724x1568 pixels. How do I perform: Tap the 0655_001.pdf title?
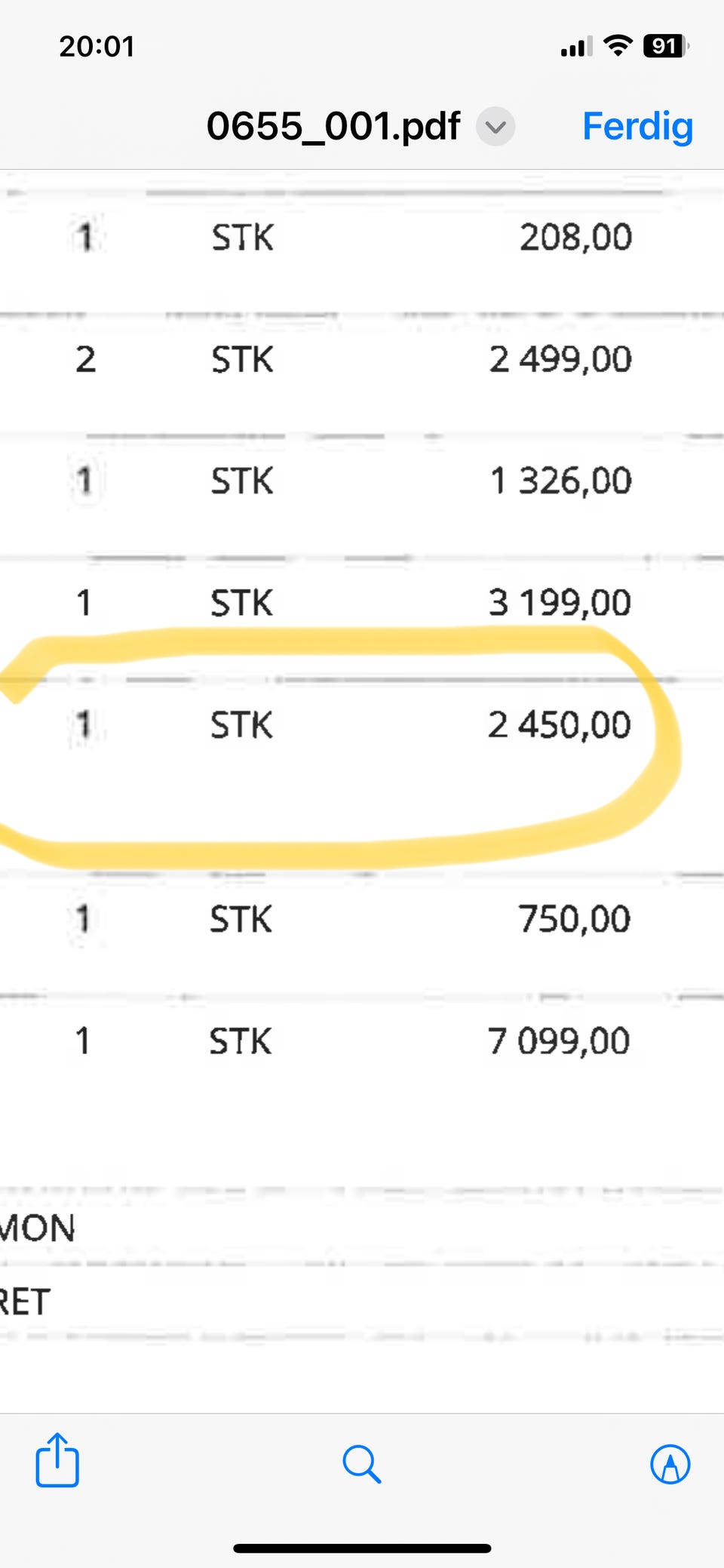[x=333, y=126]
